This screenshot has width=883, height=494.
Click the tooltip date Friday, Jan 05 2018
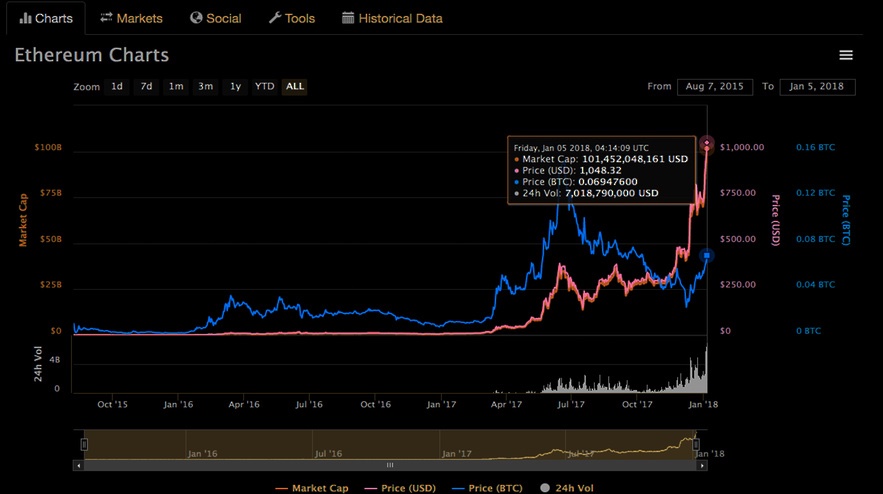pos(581,148)
